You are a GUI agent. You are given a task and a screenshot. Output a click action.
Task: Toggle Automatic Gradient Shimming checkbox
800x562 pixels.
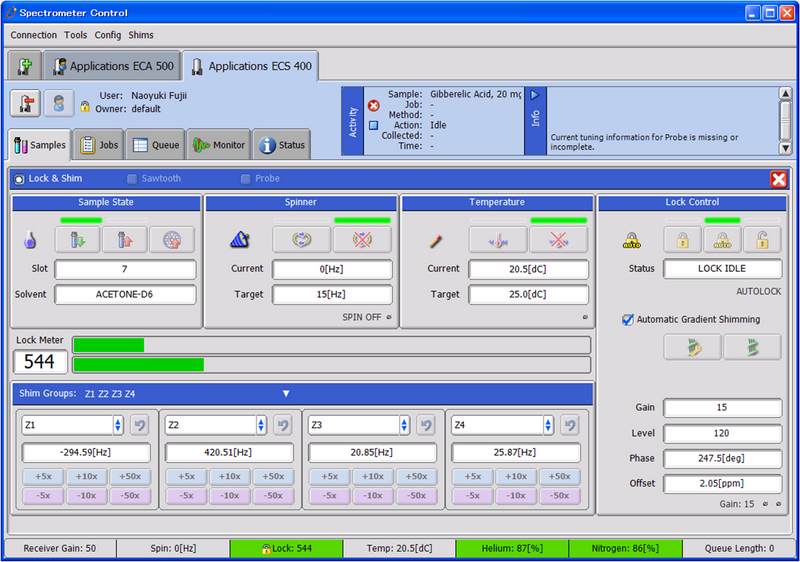coord(628,320)
